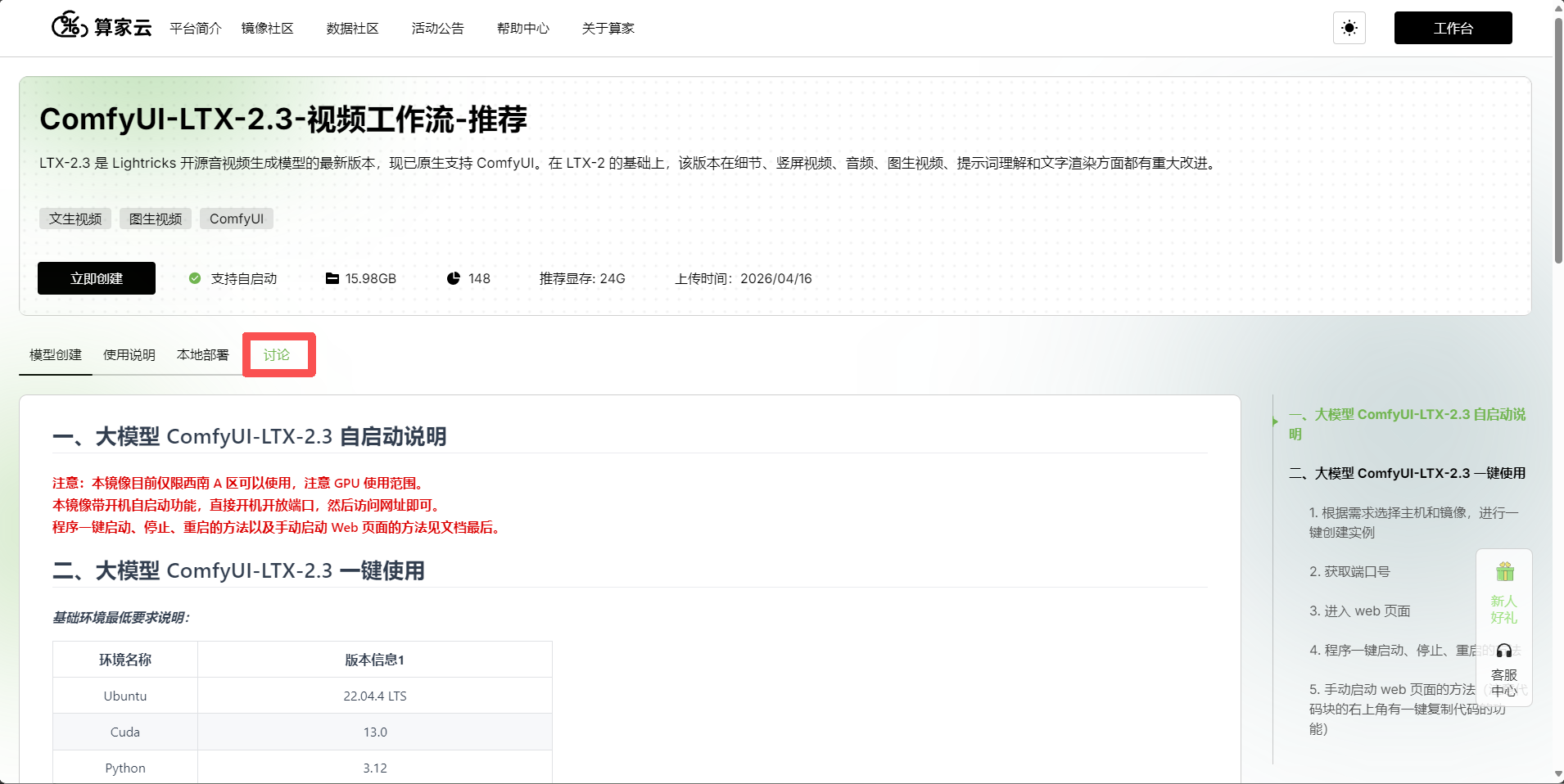Click the green check icon beside 支持自启动
Screen dimensions: 1564x784
point(195,278)
